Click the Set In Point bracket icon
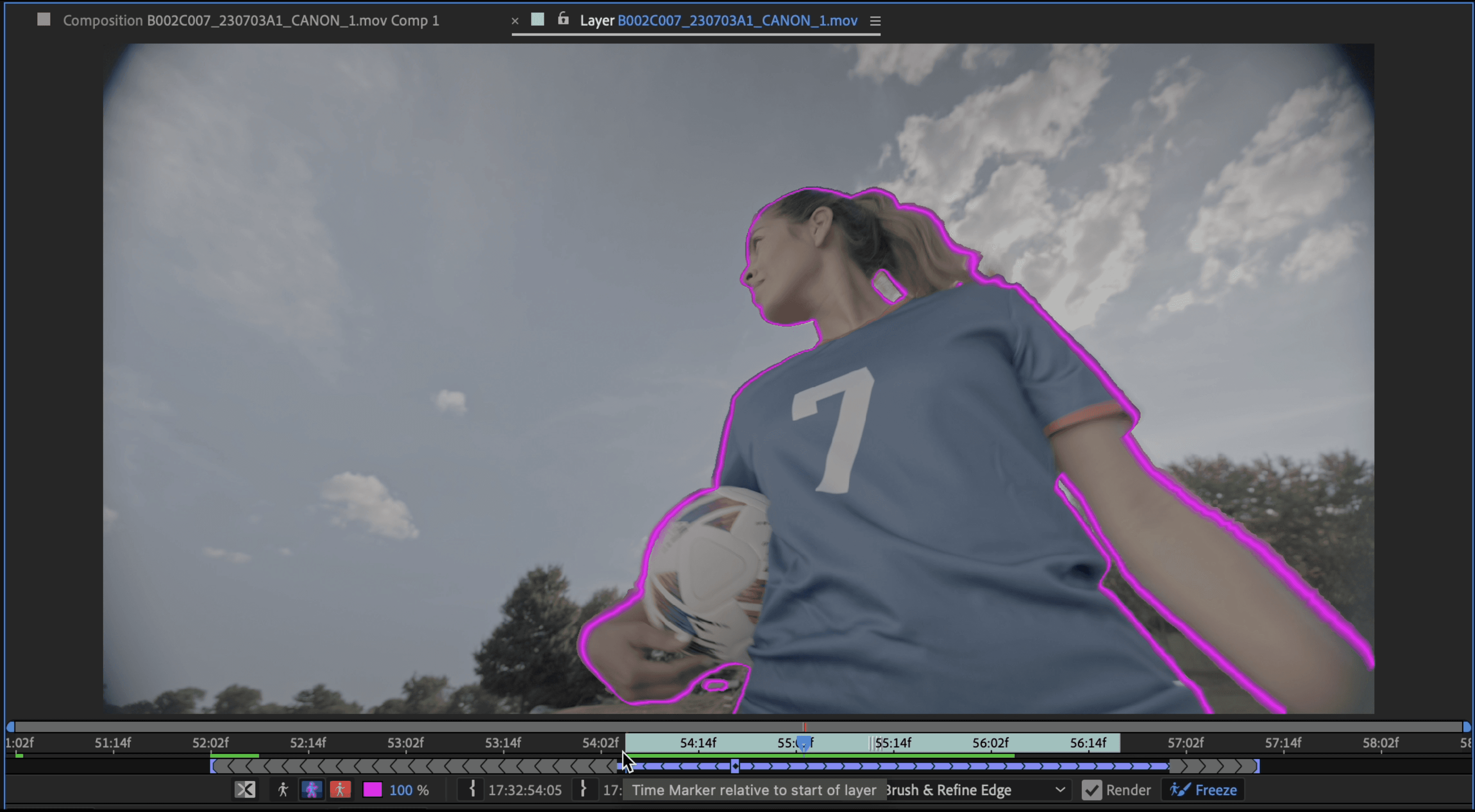The image size is (1475, 812). (472, 789)
